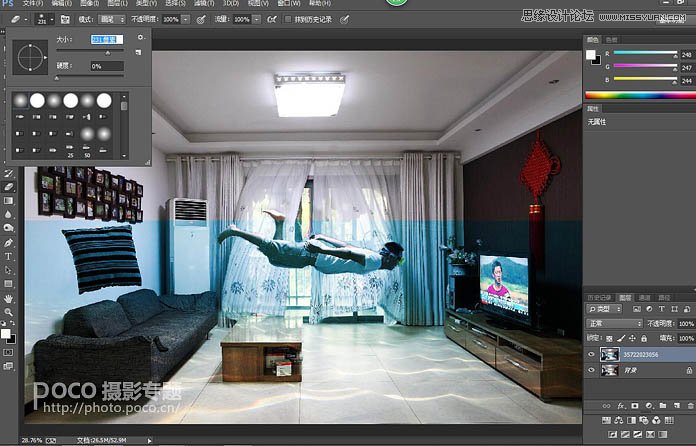Image resolution: width=696 pixels, height=446 pixels.
Task: Open eraser tool preset dropdown arrow
Action: 26,20
